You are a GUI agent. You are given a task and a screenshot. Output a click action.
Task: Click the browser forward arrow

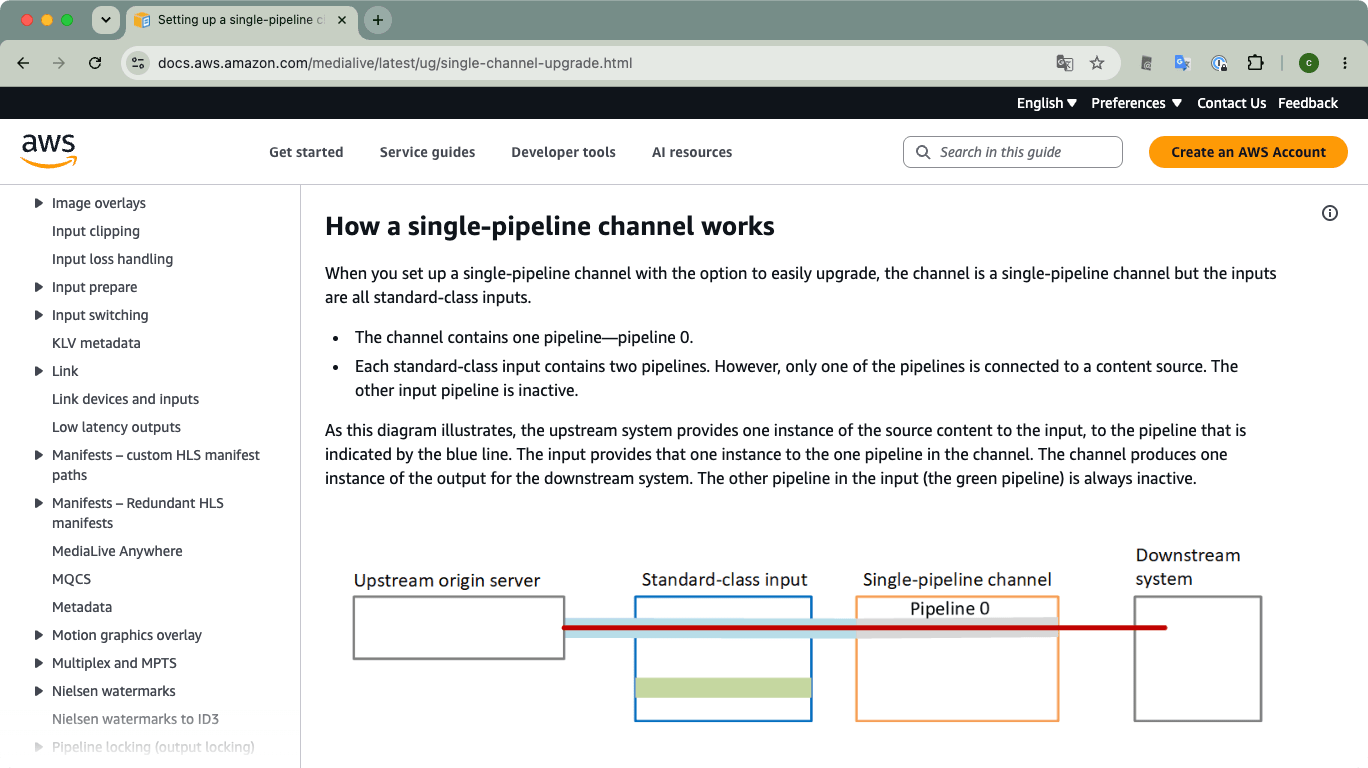coord(59,63)
